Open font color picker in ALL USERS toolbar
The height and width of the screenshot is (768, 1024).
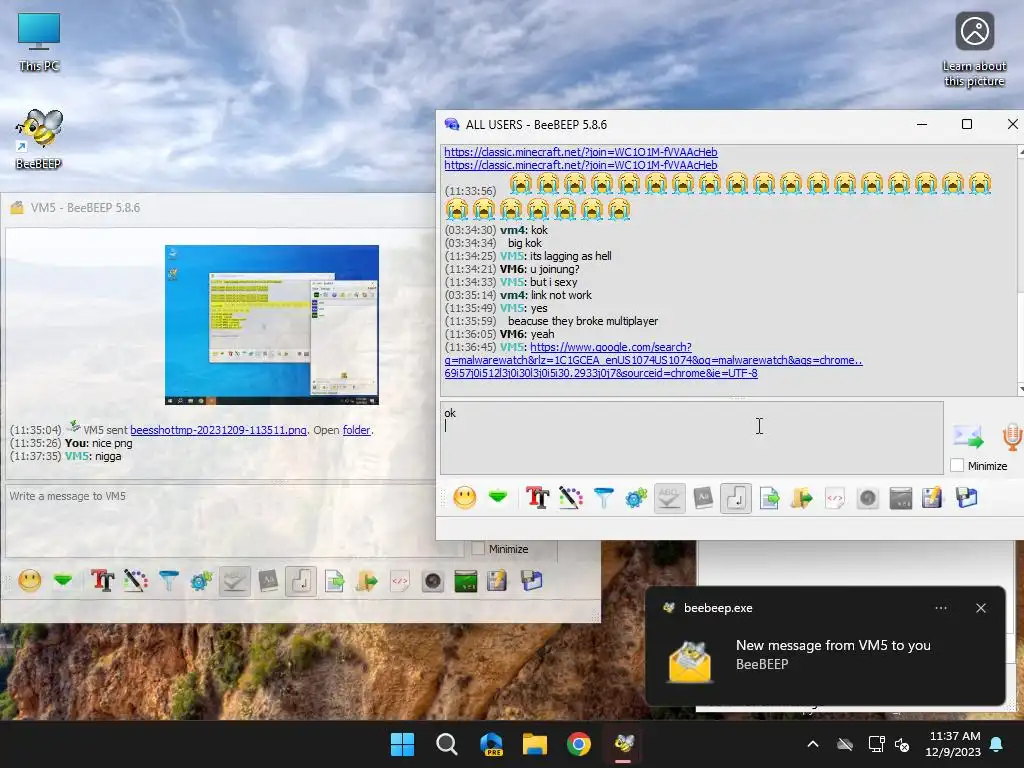coord(571,498)
